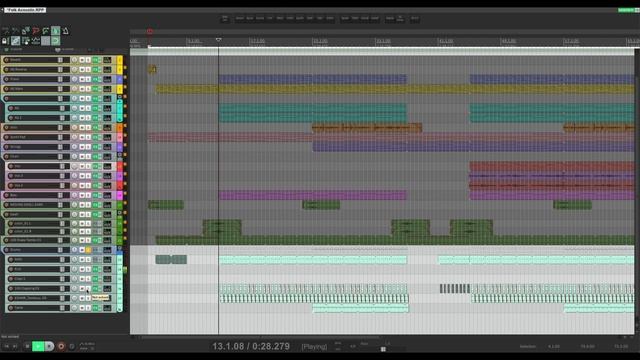Click the green loop-arrow toolbar icon
This screenshot has height=360, width=640.
tap(56, 41)
